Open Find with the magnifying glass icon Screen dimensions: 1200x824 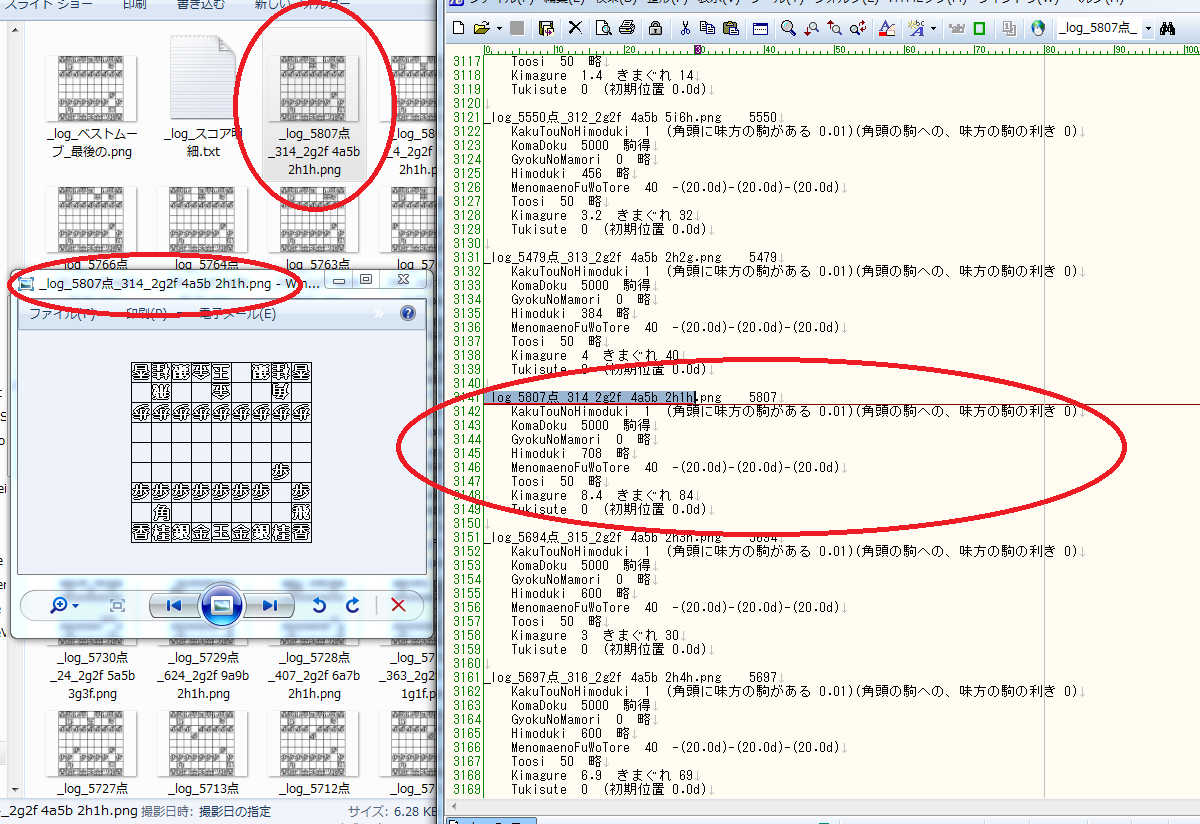[x=788, y=28]
